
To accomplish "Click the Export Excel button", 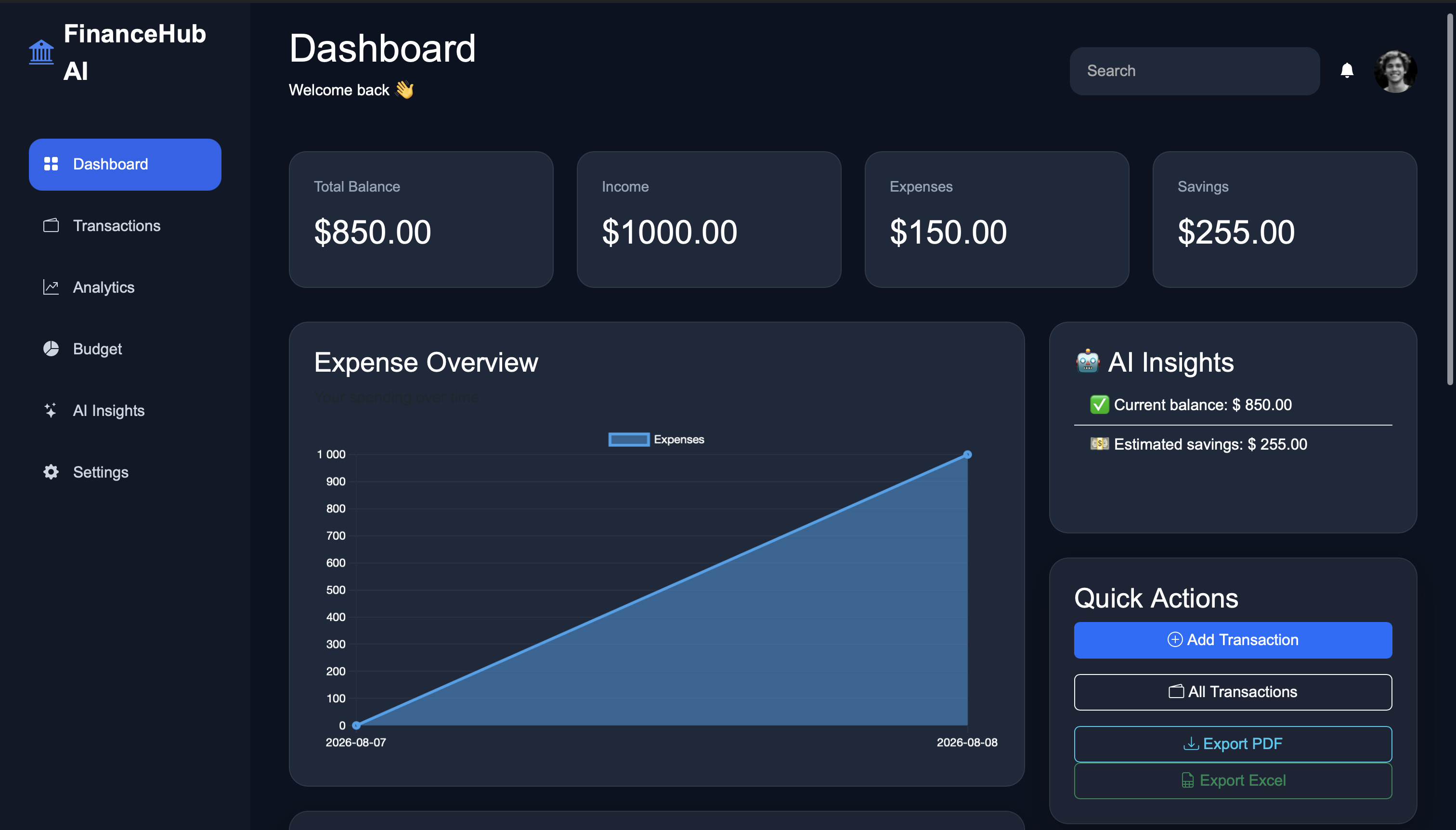I will [x=1233, y=780].
